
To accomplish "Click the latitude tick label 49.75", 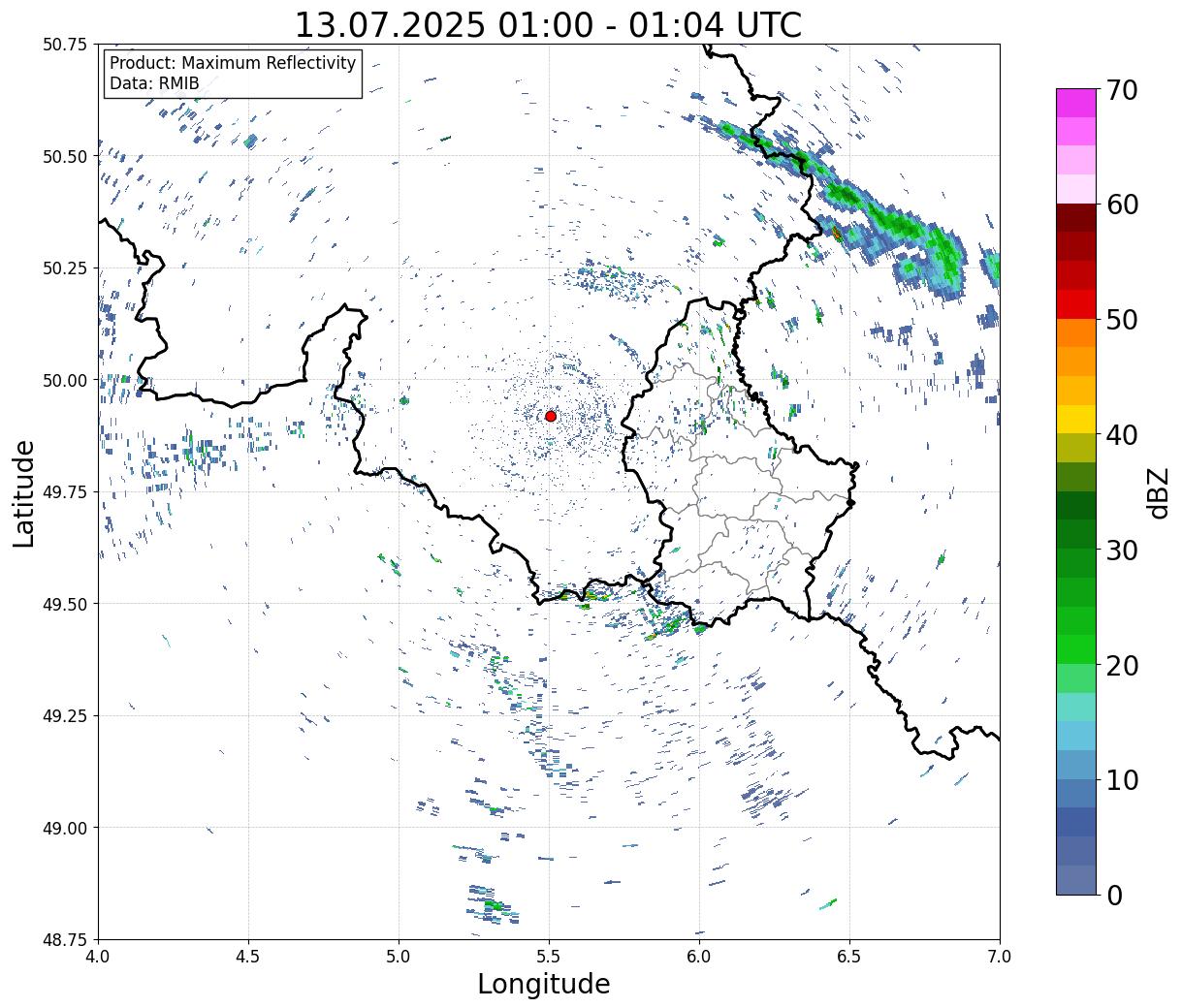I will [x=66, y=492].
